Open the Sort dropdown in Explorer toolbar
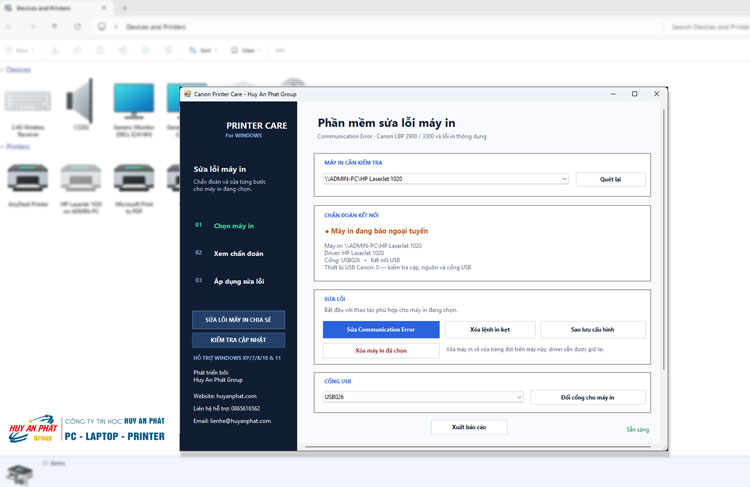Screen dimensions: 750x487 tap(203, 50)
